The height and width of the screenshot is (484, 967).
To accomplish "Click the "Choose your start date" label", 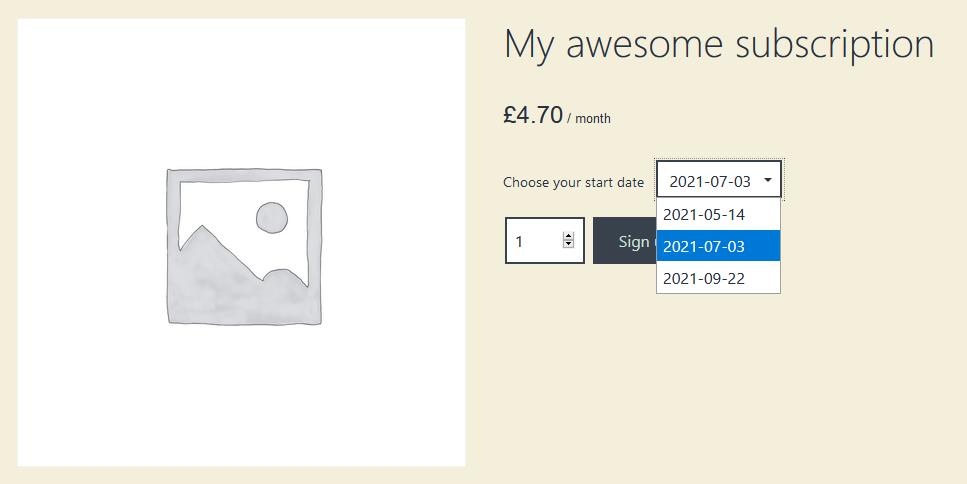I will click(x=574, y=183).
